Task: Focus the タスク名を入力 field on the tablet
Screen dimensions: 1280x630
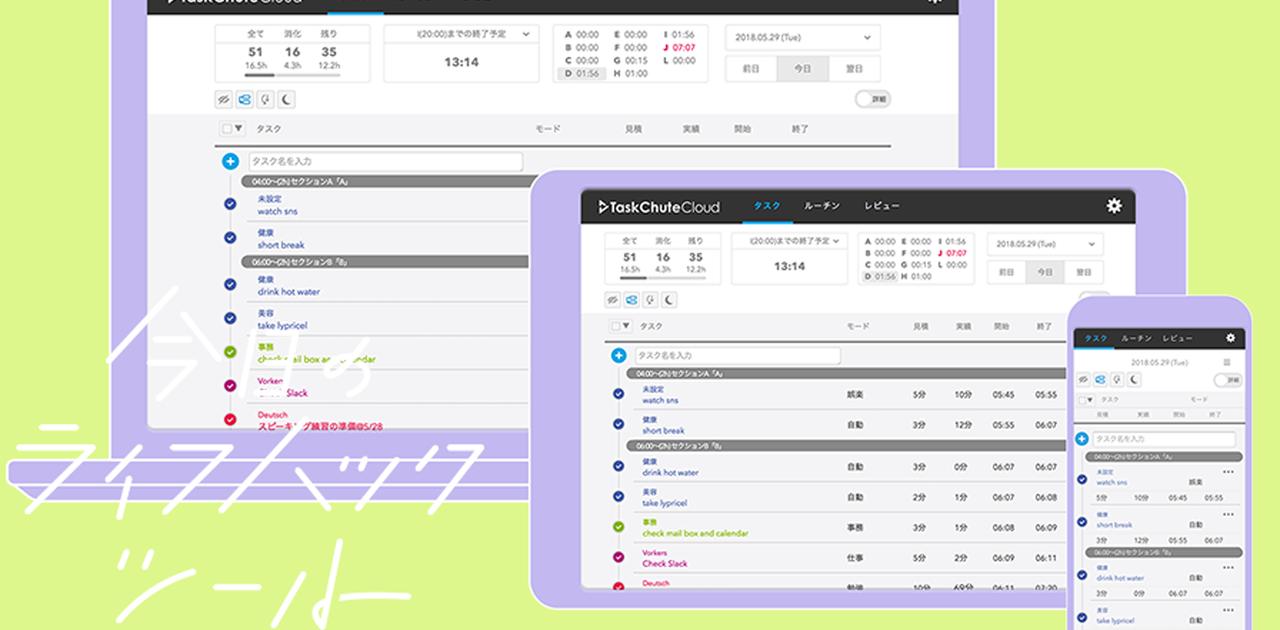Action: [x=738, y=355]
